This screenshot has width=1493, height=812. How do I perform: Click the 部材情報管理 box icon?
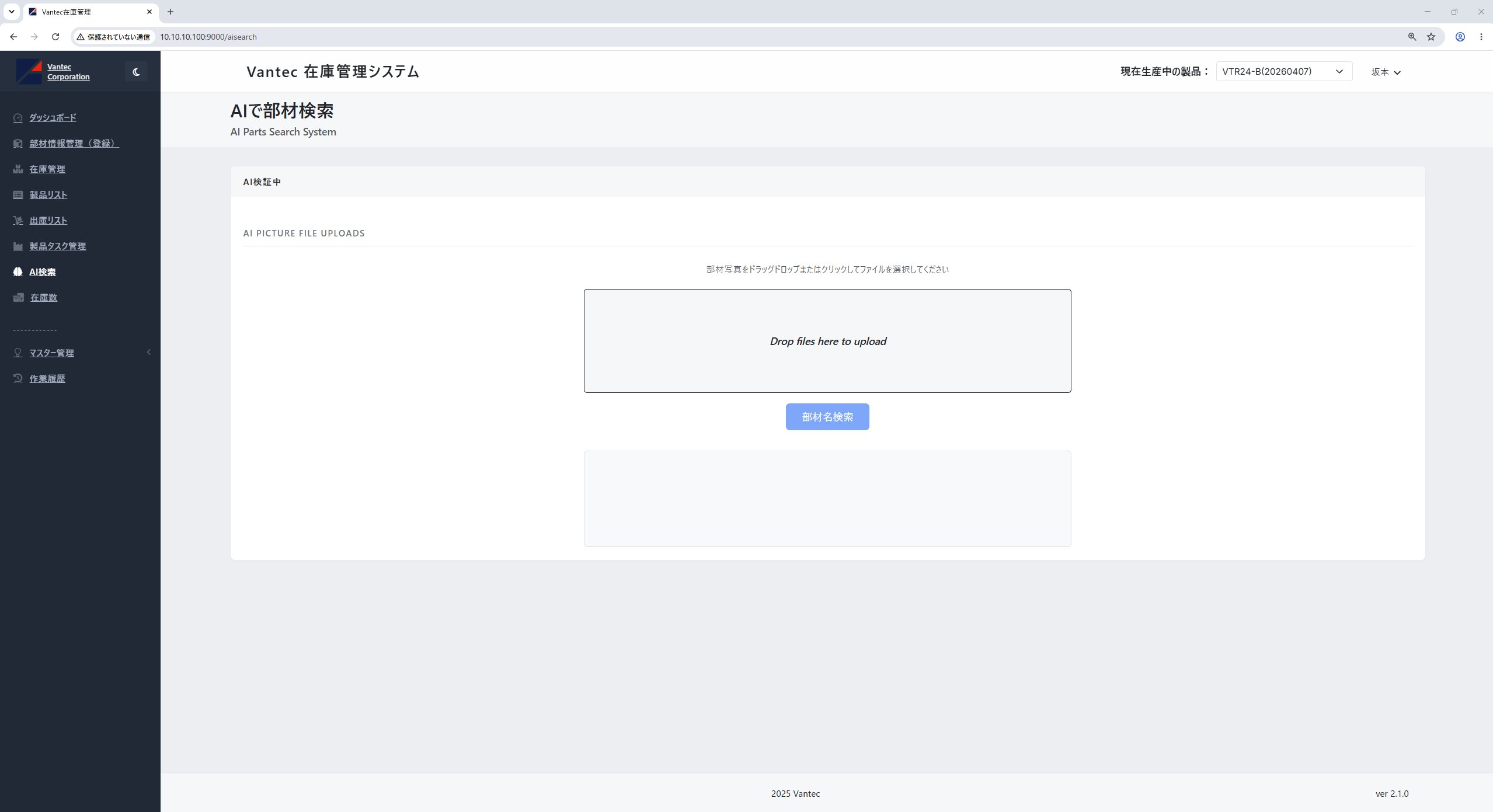point(18,144)
